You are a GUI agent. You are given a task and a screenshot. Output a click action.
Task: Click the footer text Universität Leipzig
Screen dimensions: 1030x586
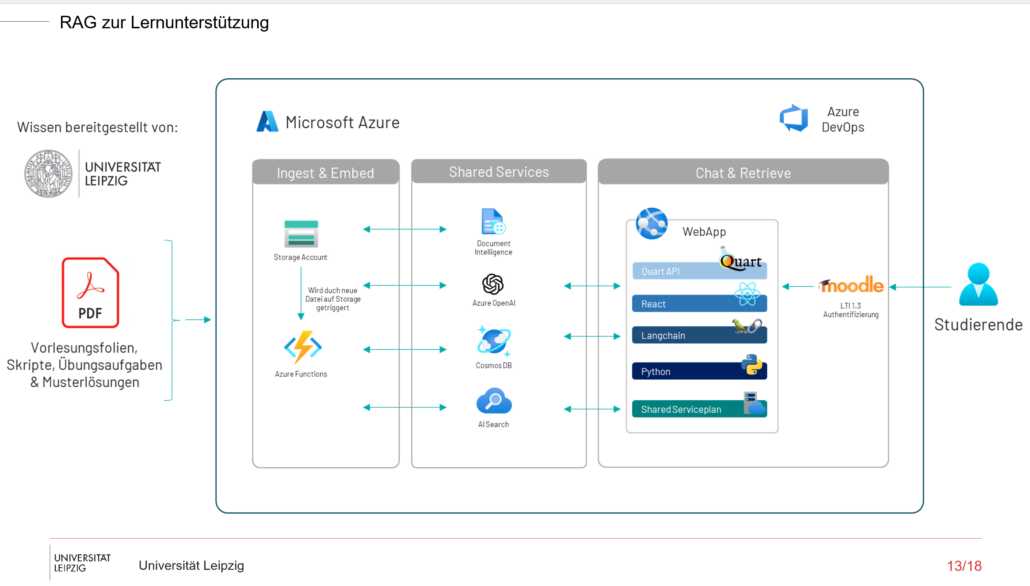191,565
